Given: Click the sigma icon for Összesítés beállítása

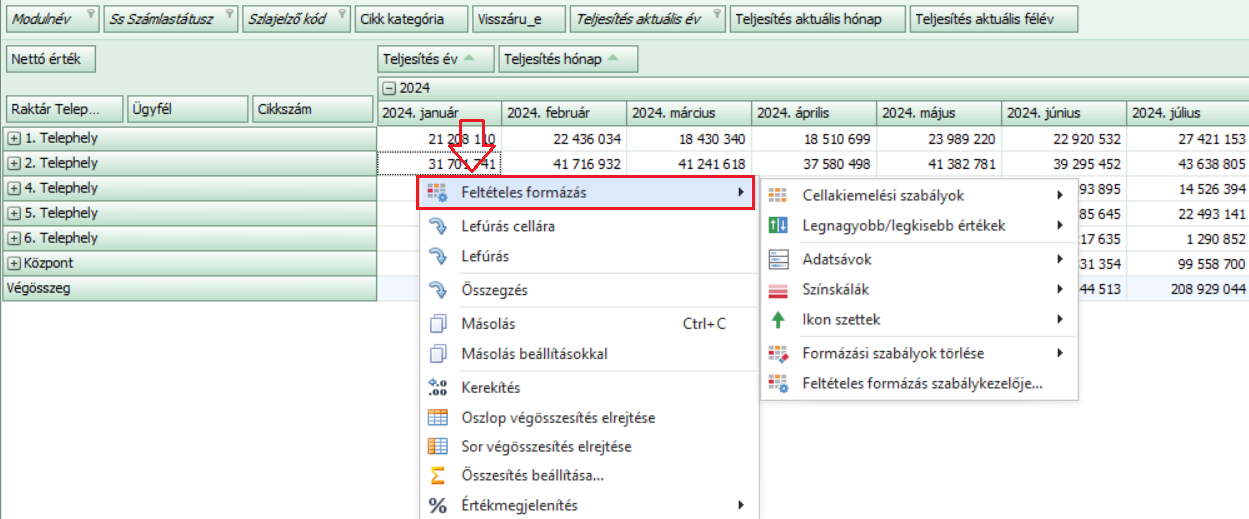Looking at the screenshot, I should 437,476.
